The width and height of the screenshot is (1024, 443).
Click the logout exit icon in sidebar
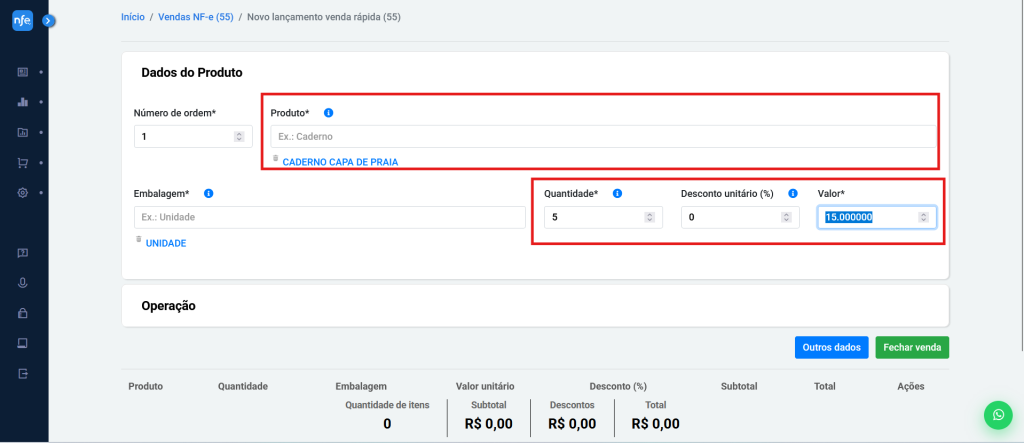click(23, 373)
